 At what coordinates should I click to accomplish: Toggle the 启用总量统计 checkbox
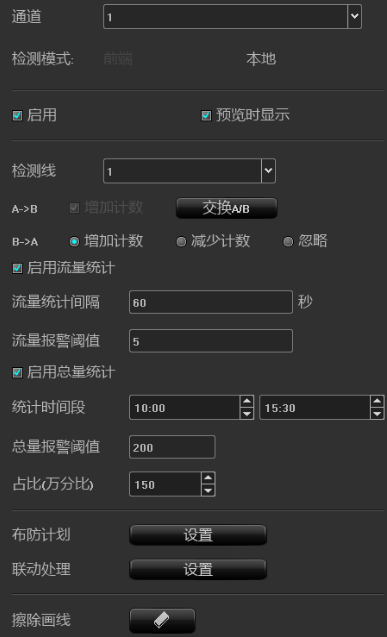coord(17,372)
